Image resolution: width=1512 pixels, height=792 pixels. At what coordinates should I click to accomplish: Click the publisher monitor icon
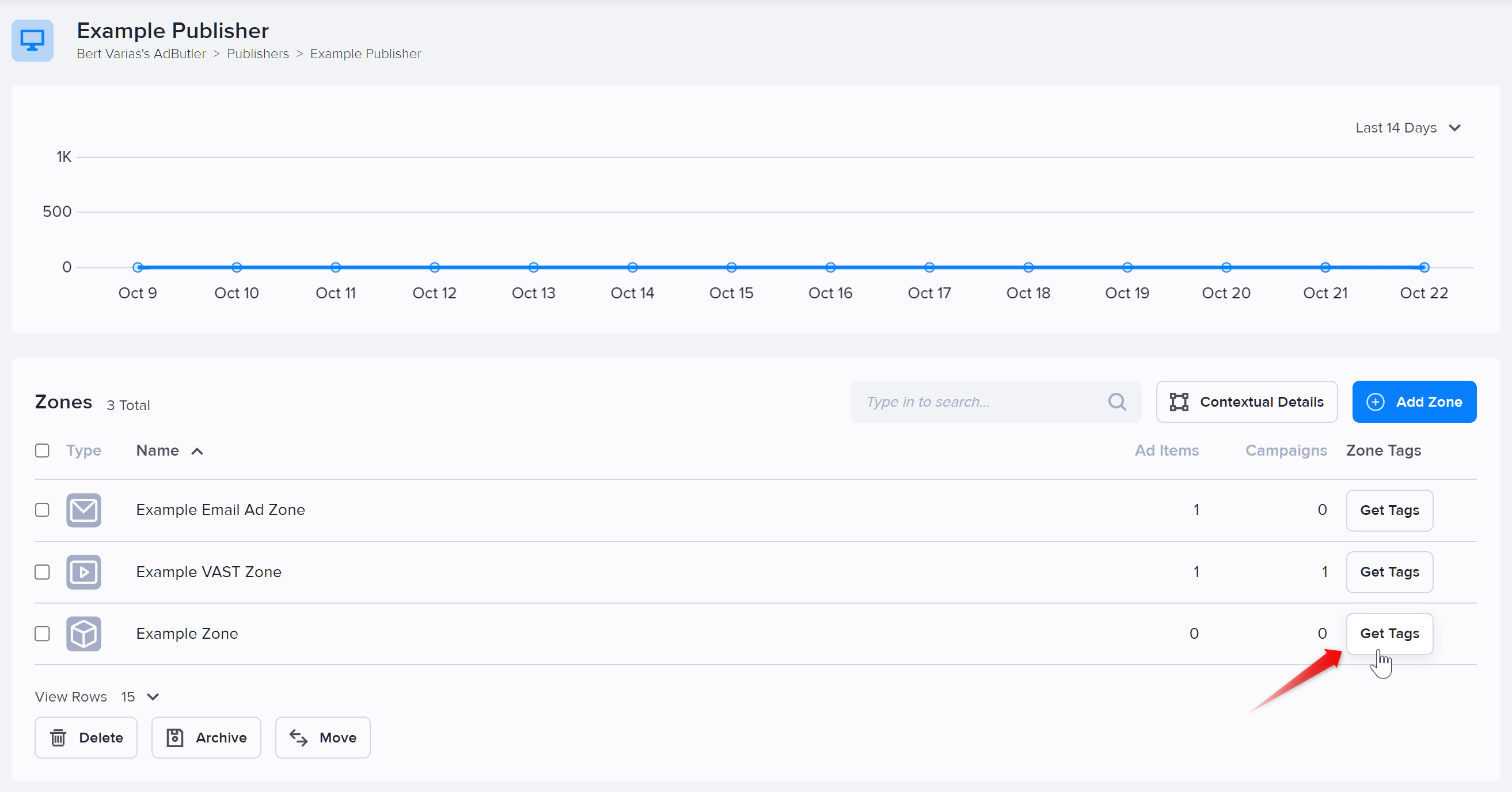(x=32, y=40)
